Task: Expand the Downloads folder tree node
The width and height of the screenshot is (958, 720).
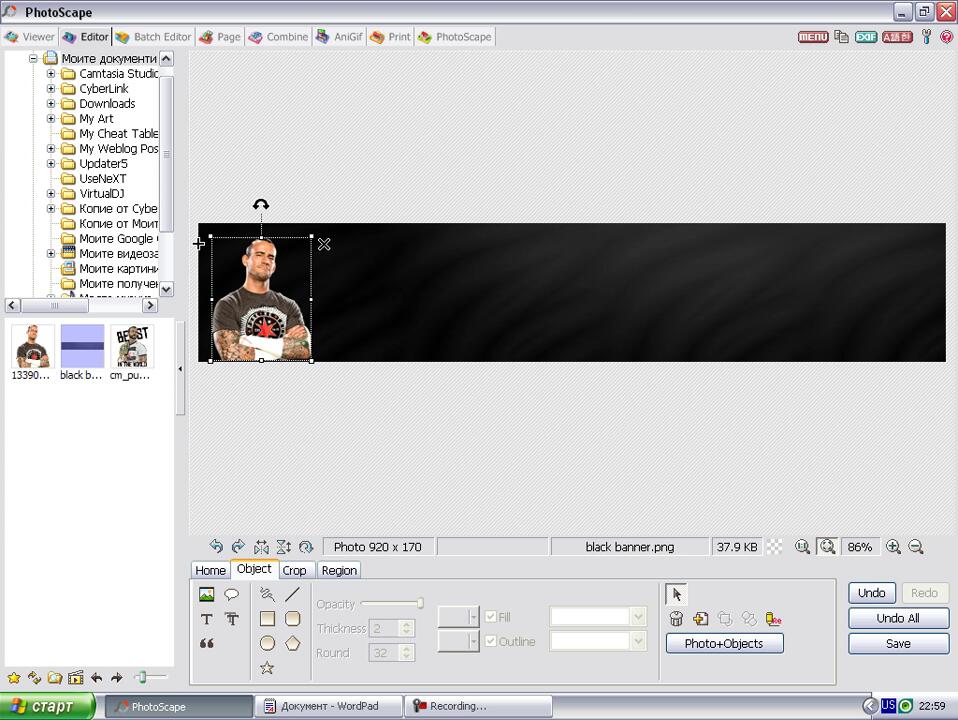Action: [x=51, y=104]
